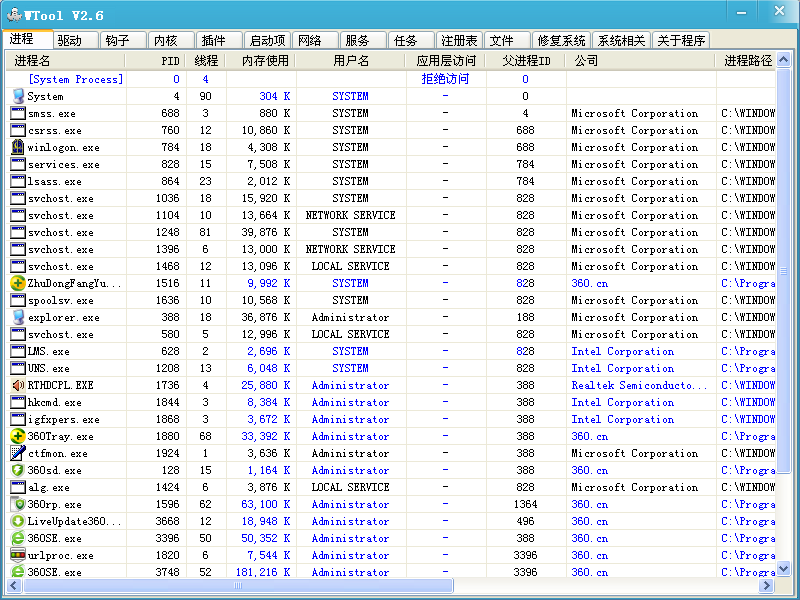The image size is (800, 600).
Task: Open the 插件 tab
Action: tap(219, 40)
